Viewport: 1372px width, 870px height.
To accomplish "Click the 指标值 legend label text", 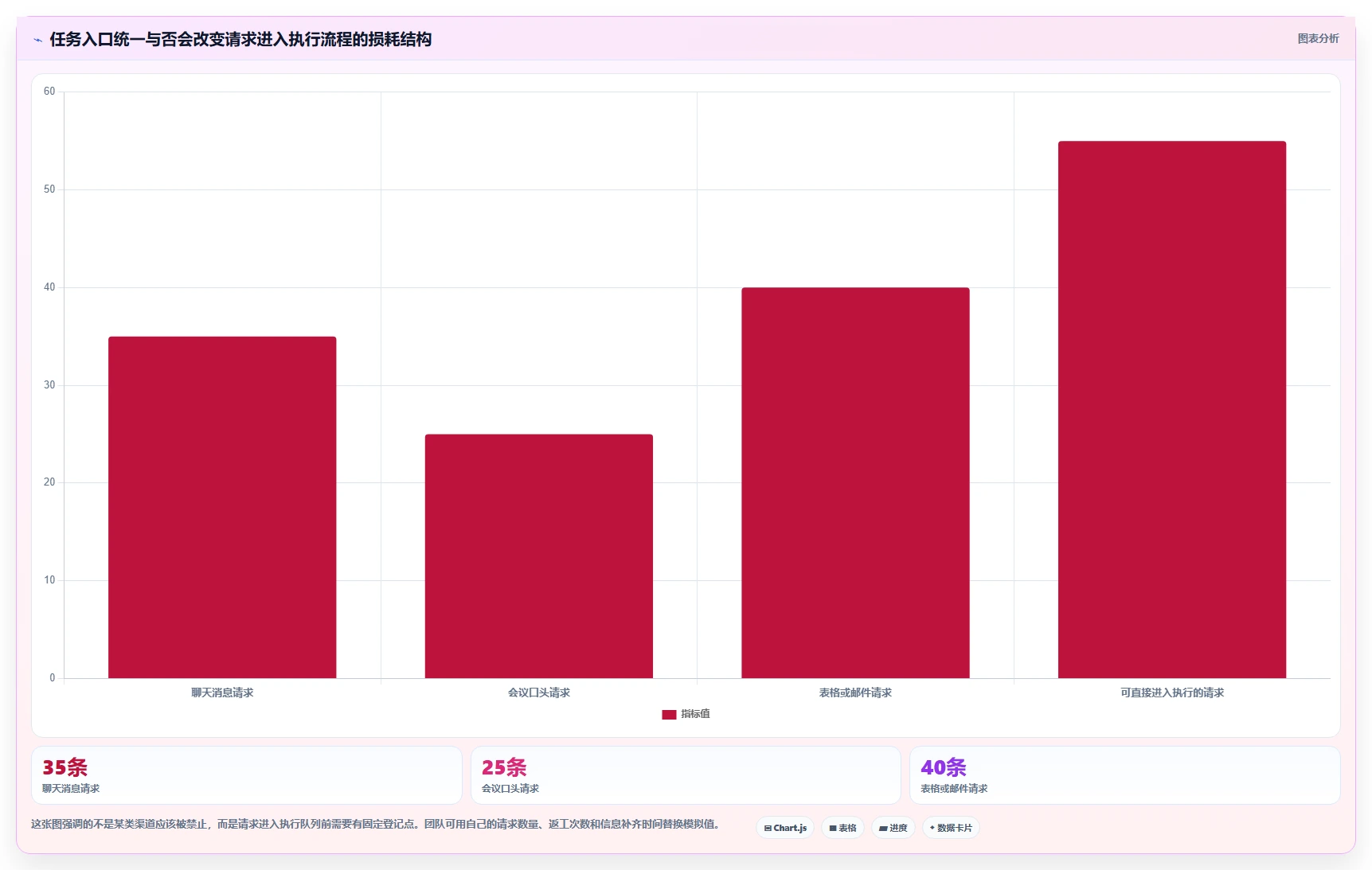I will [695, 714].
